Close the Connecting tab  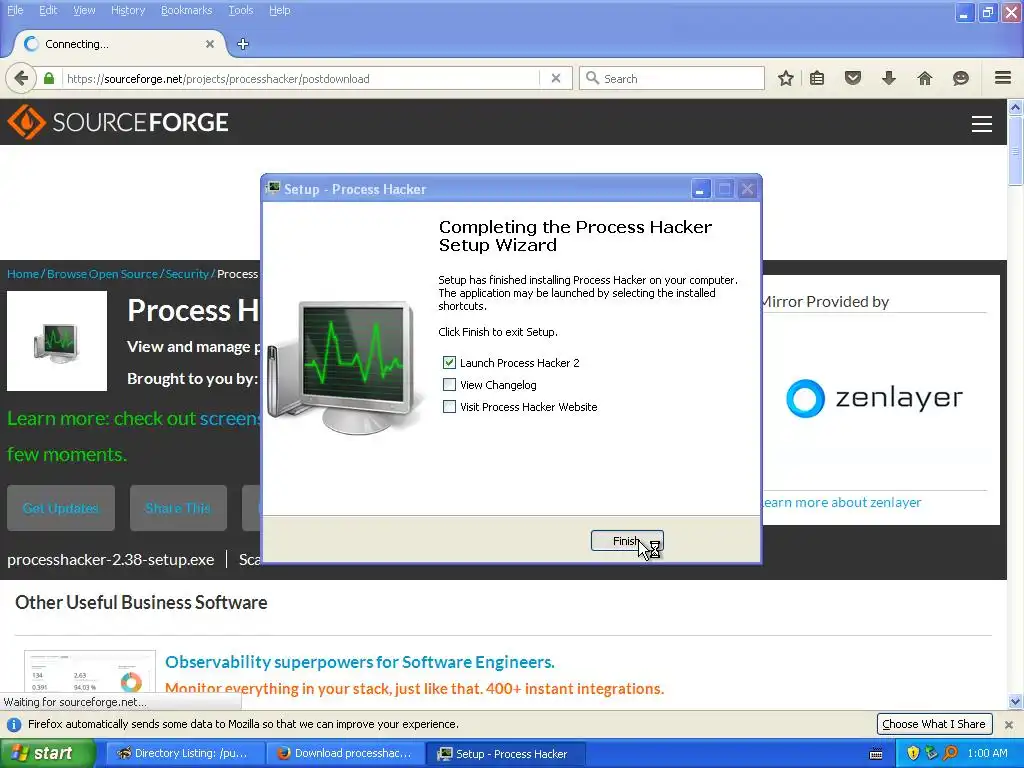coord(210,44)
